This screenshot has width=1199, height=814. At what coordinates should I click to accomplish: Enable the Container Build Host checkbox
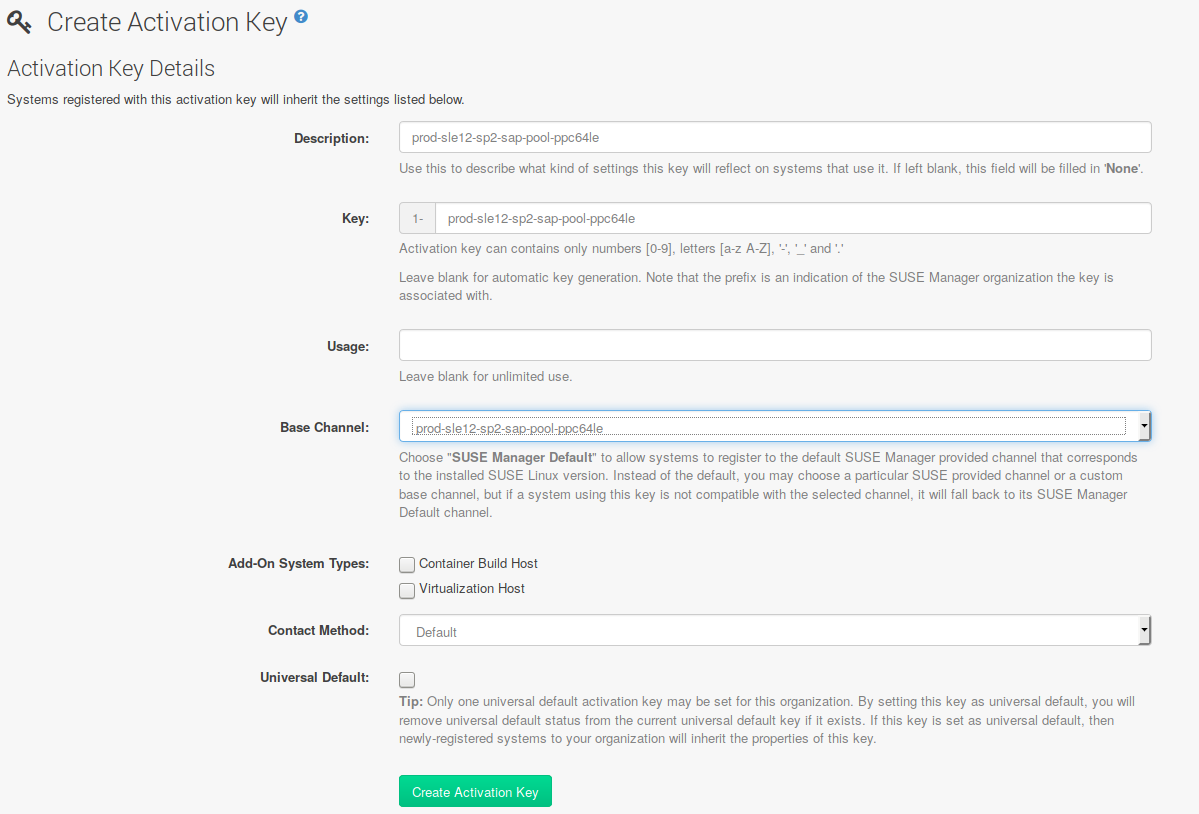[407, 564]
